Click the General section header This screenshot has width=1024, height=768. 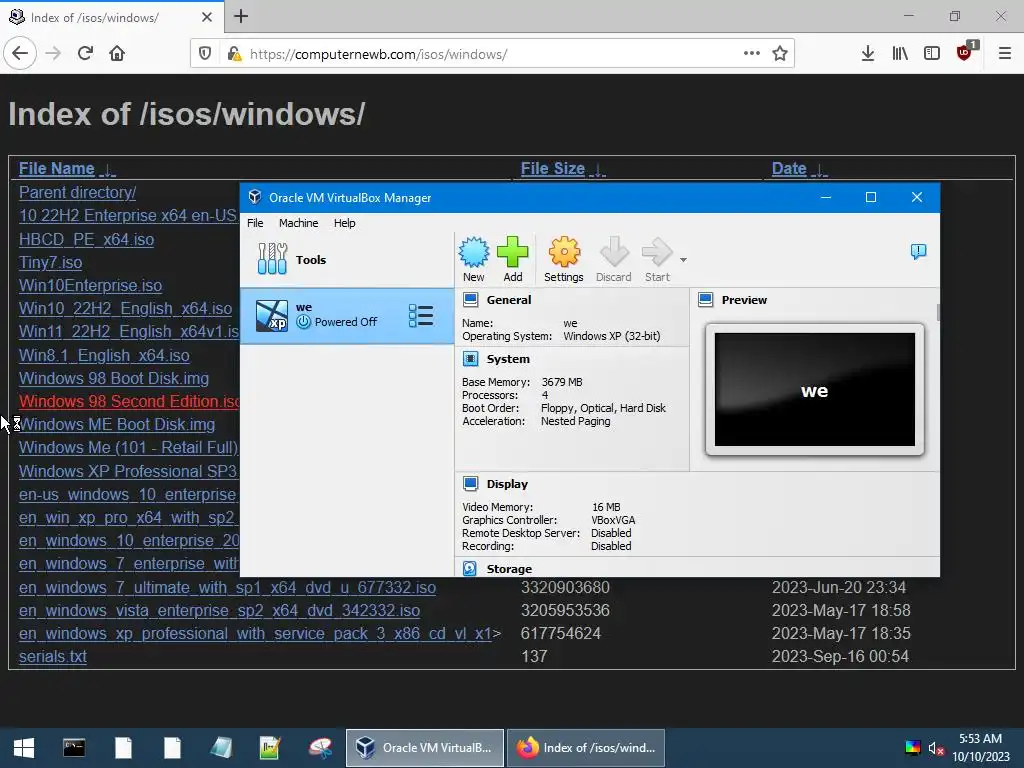pyautogui.click(x=508, y=300)
